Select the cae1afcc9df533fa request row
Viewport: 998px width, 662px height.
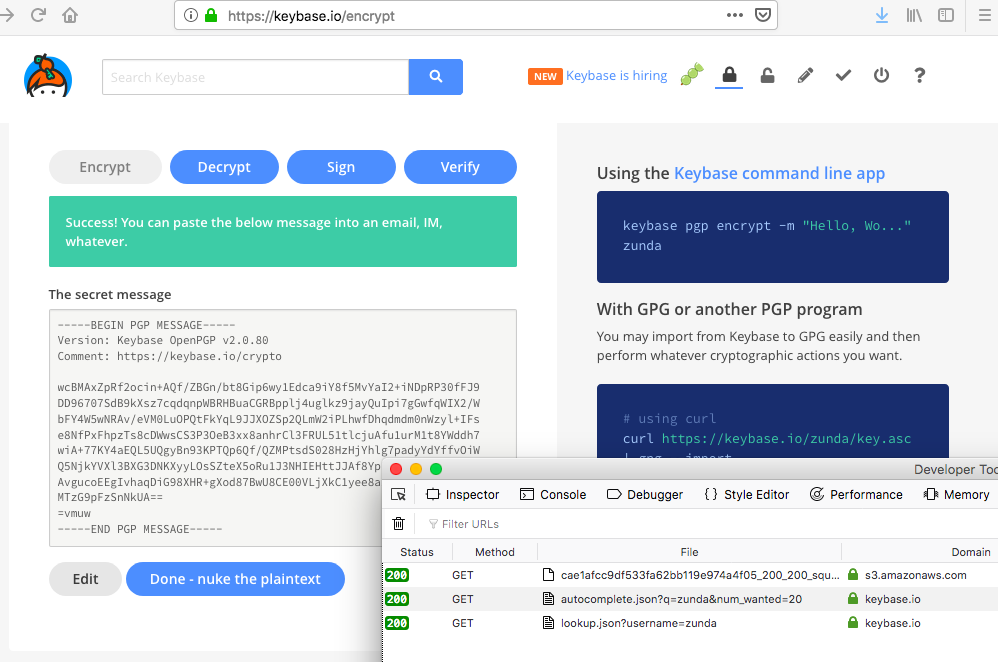coord(690,575)
